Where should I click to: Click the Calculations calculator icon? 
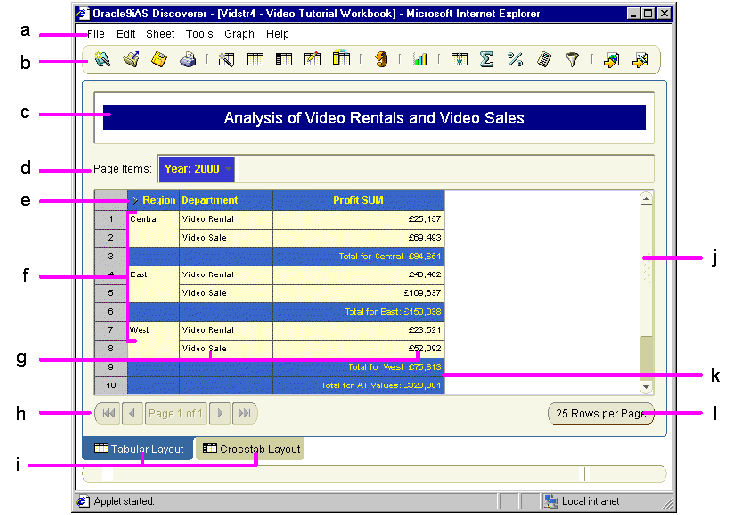click(544, 59)
